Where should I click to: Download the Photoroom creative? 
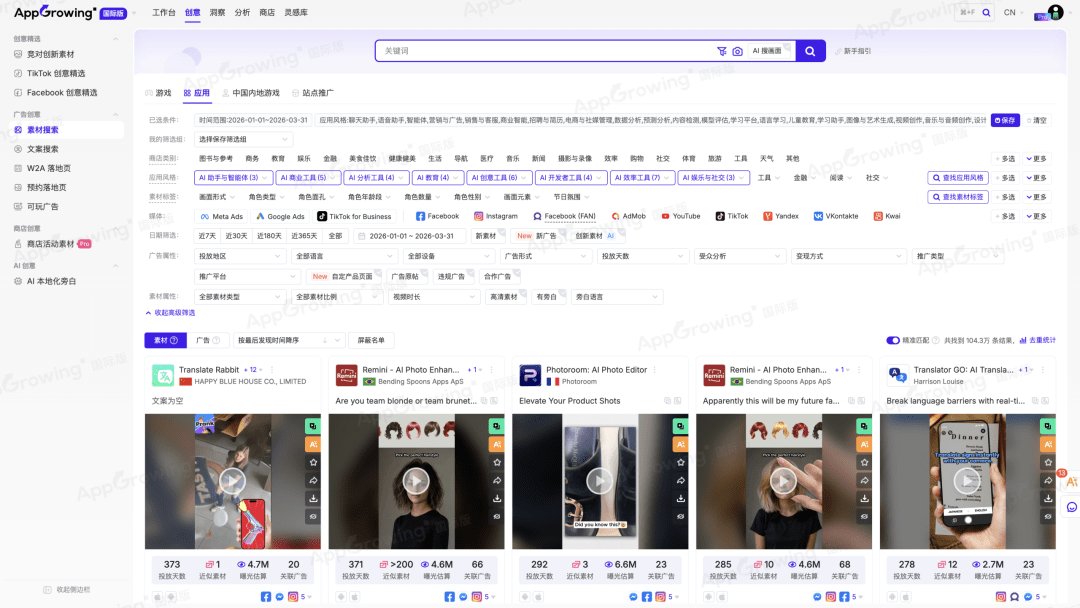pos(681,498)
